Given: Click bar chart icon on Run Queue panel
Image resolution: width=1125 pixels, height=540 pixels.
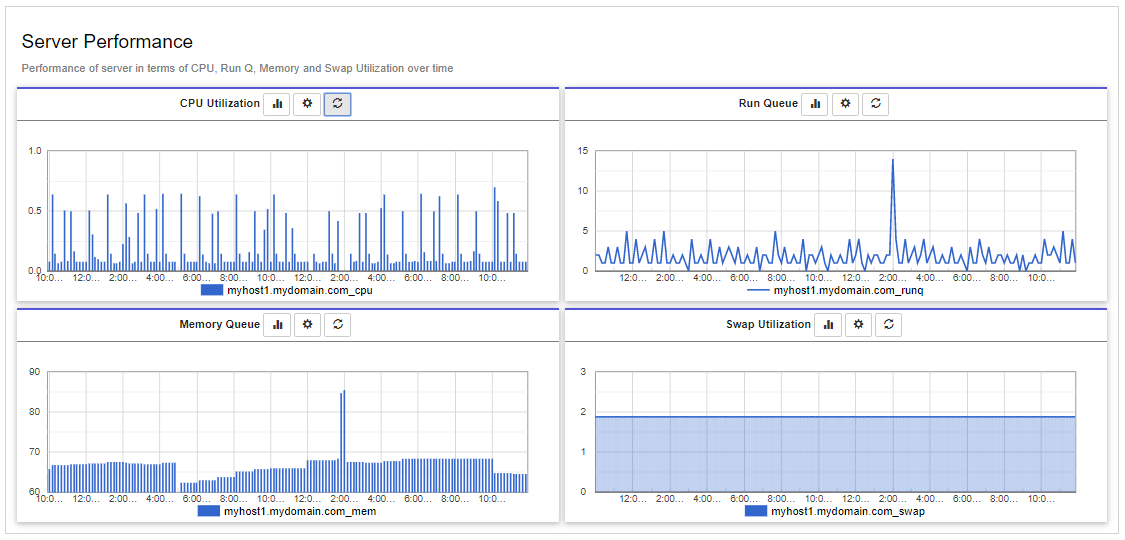Looking at the screenshot, I should 815,104.
